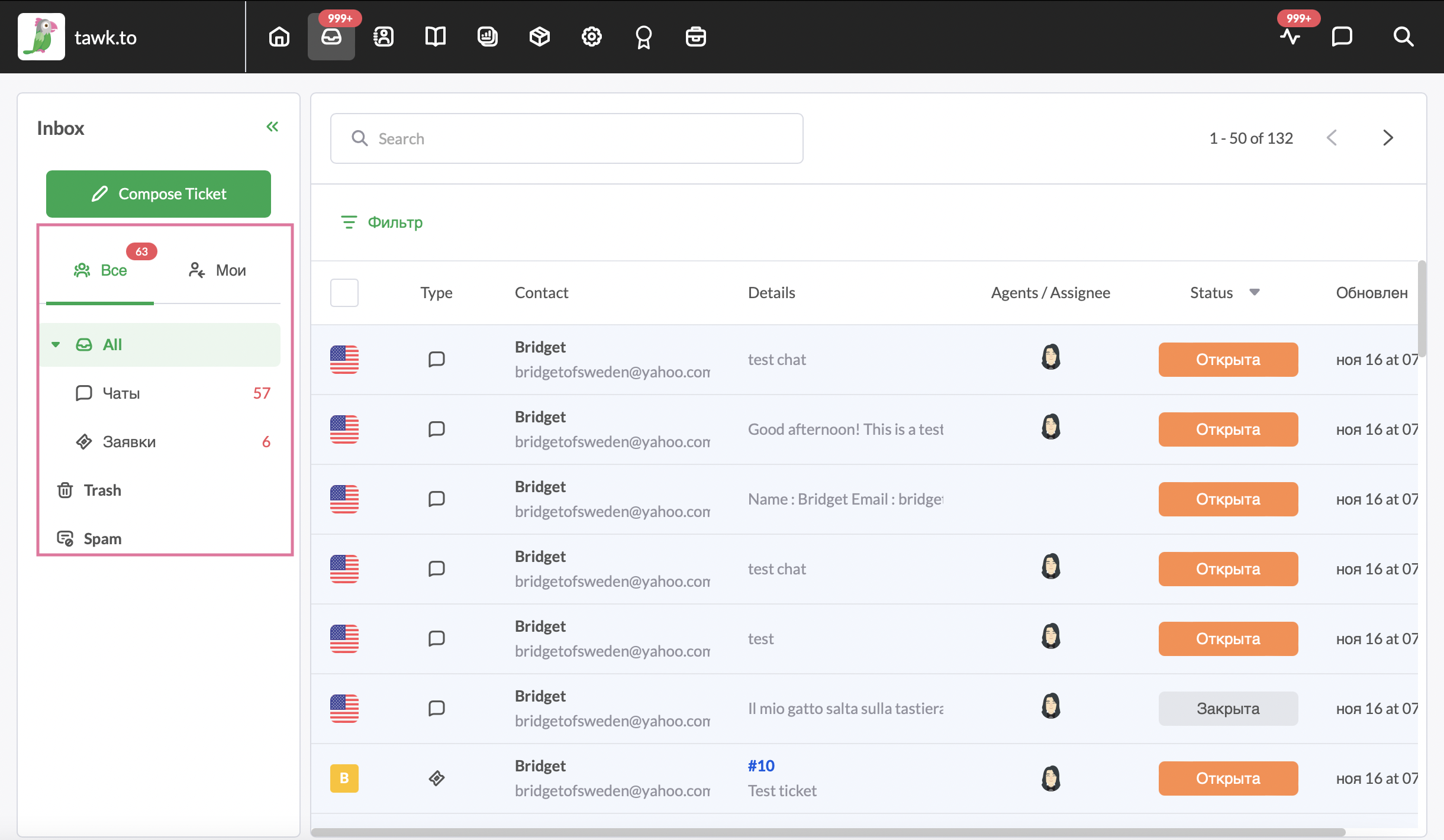Open the chat with details 'Name : Bridget Email'
This screenshot has width=1444, height=840.
coord(846,499)
